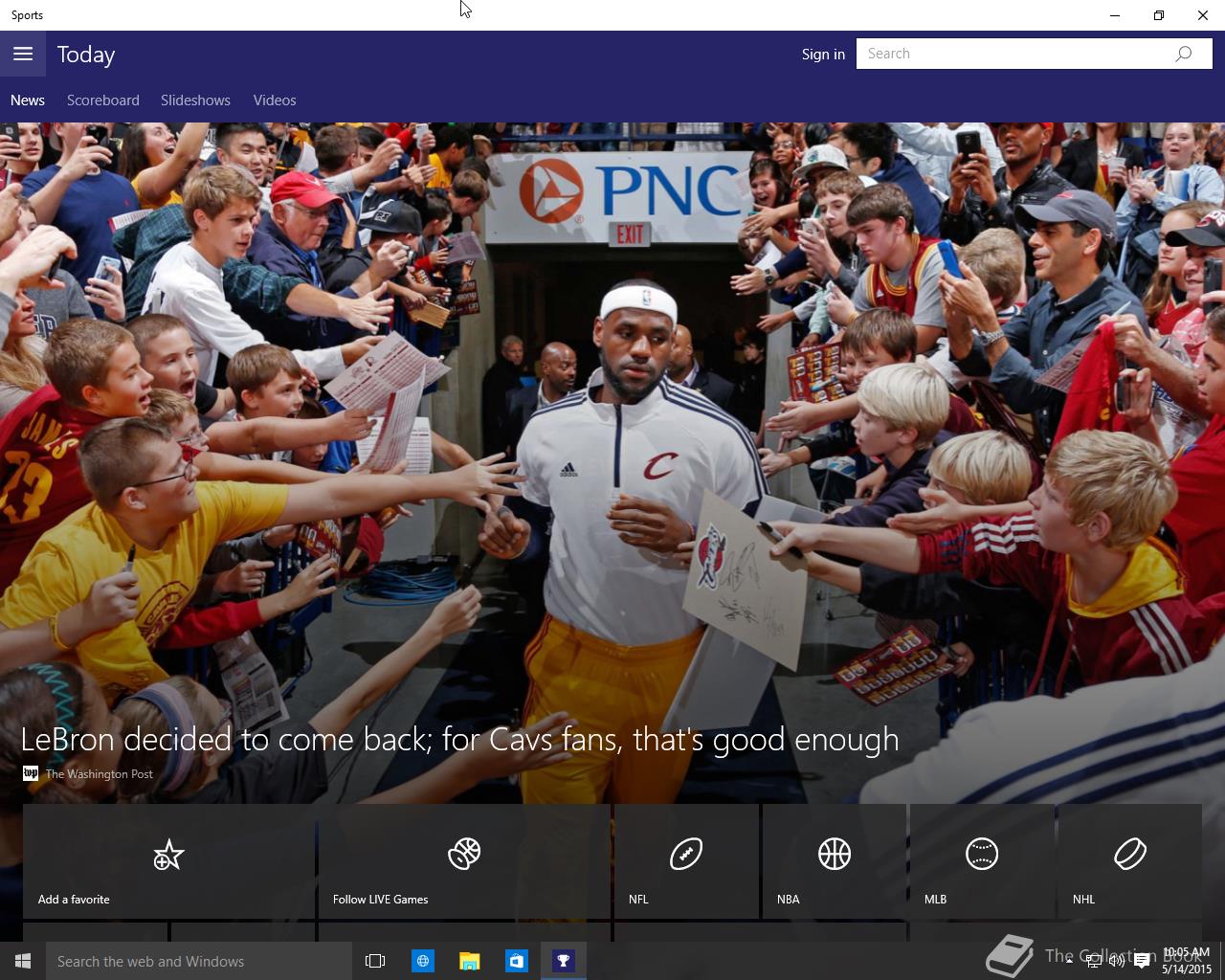Switch to the Slideshows tab
Viewport: 1225px width, 980px height.
195,100
